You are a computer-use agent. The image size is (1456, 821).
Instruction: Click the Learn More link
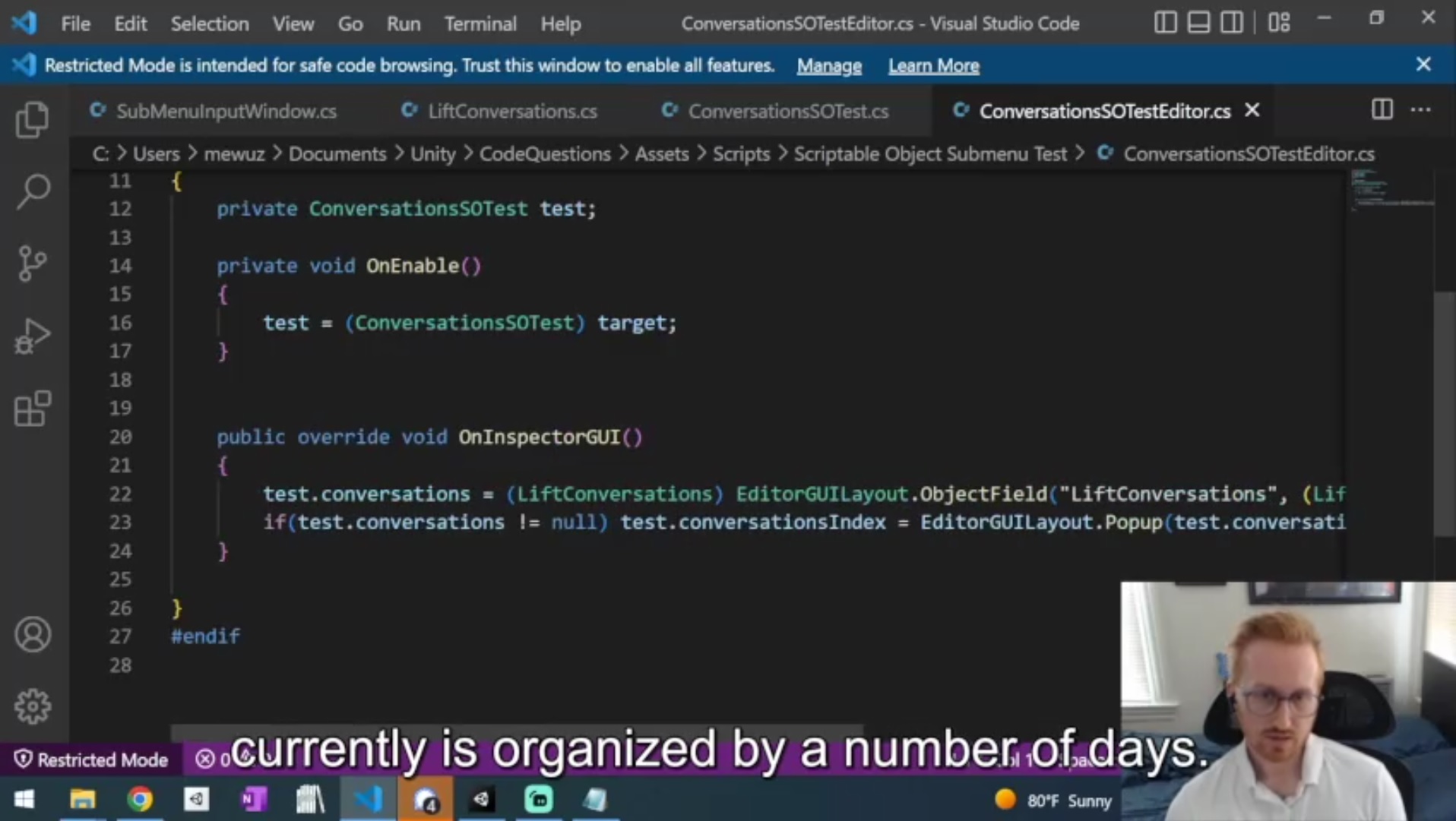[x=933, y=66]
